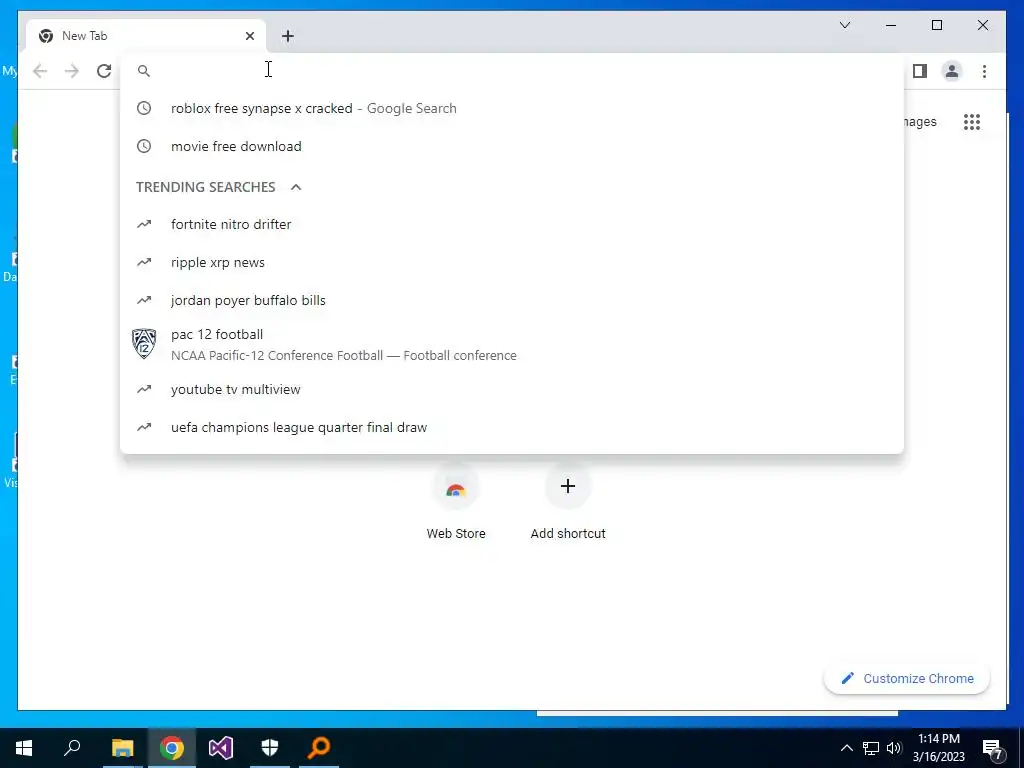Go forward using the forward arrow
Viewport: 1024px width, 768px height.
pos(72,71)
